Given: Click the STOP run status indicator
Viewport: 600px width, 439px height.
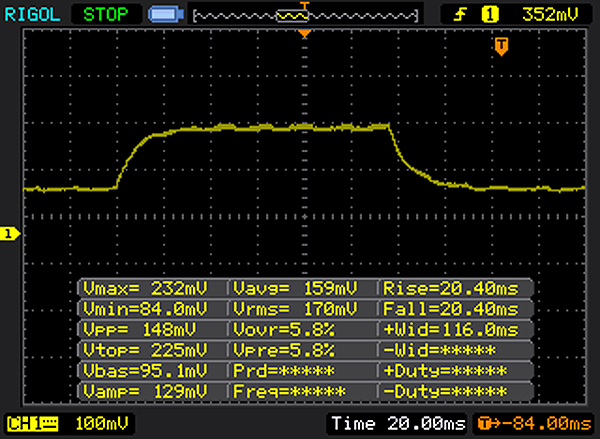Looking at the screenshot, I should (x=106, y=15).
